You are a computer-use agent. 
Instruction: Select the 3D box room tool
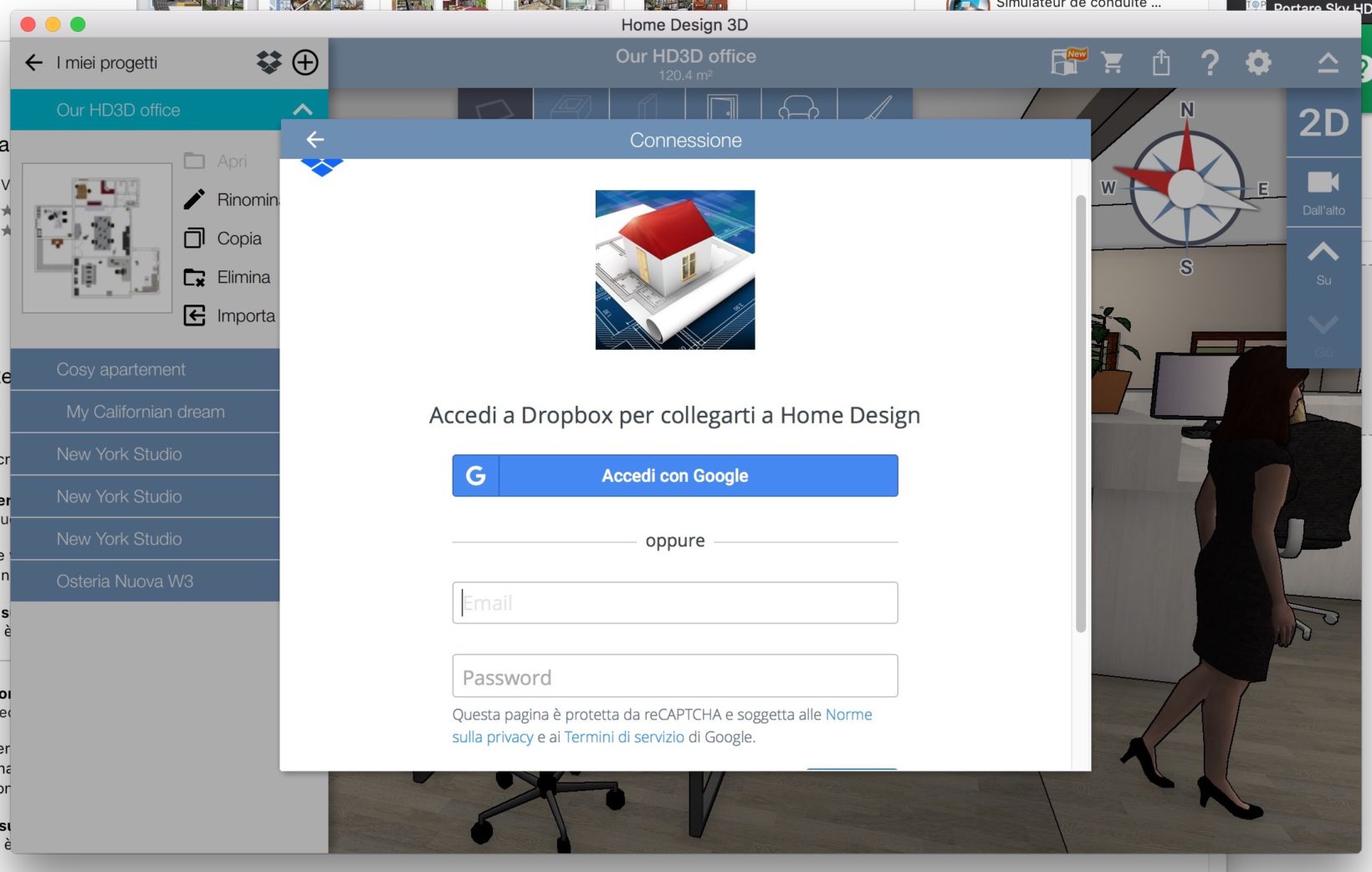571,105
